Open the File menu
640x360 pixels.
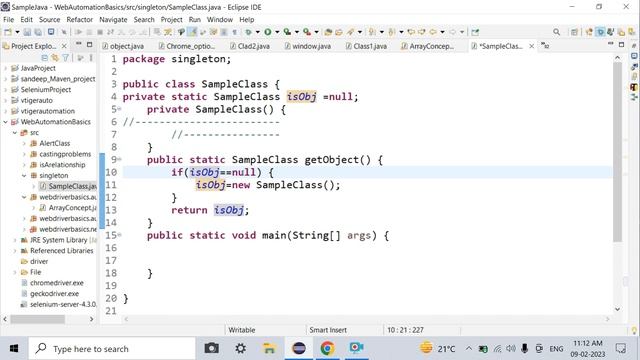click(8, 20)
